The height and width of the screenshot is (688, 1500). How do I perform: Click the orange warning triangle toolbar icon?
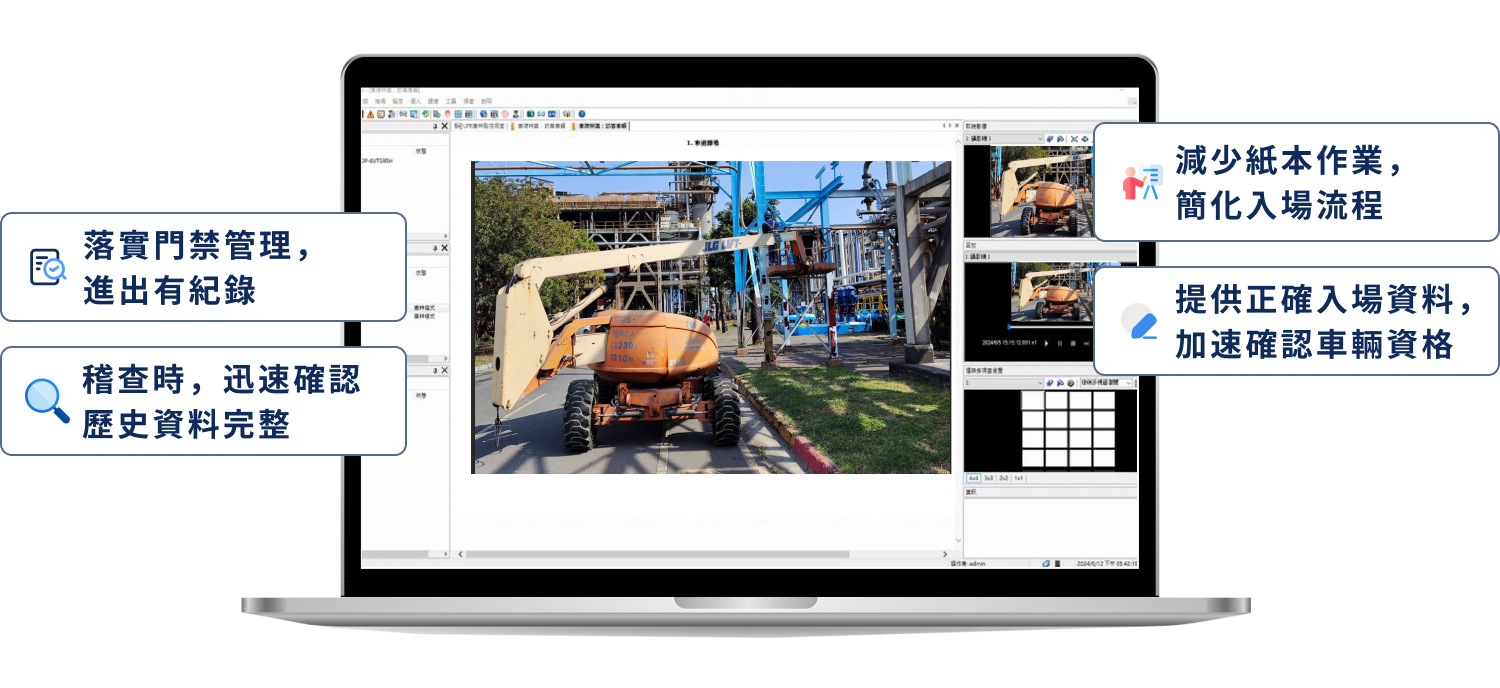click(x=371, y=114)
